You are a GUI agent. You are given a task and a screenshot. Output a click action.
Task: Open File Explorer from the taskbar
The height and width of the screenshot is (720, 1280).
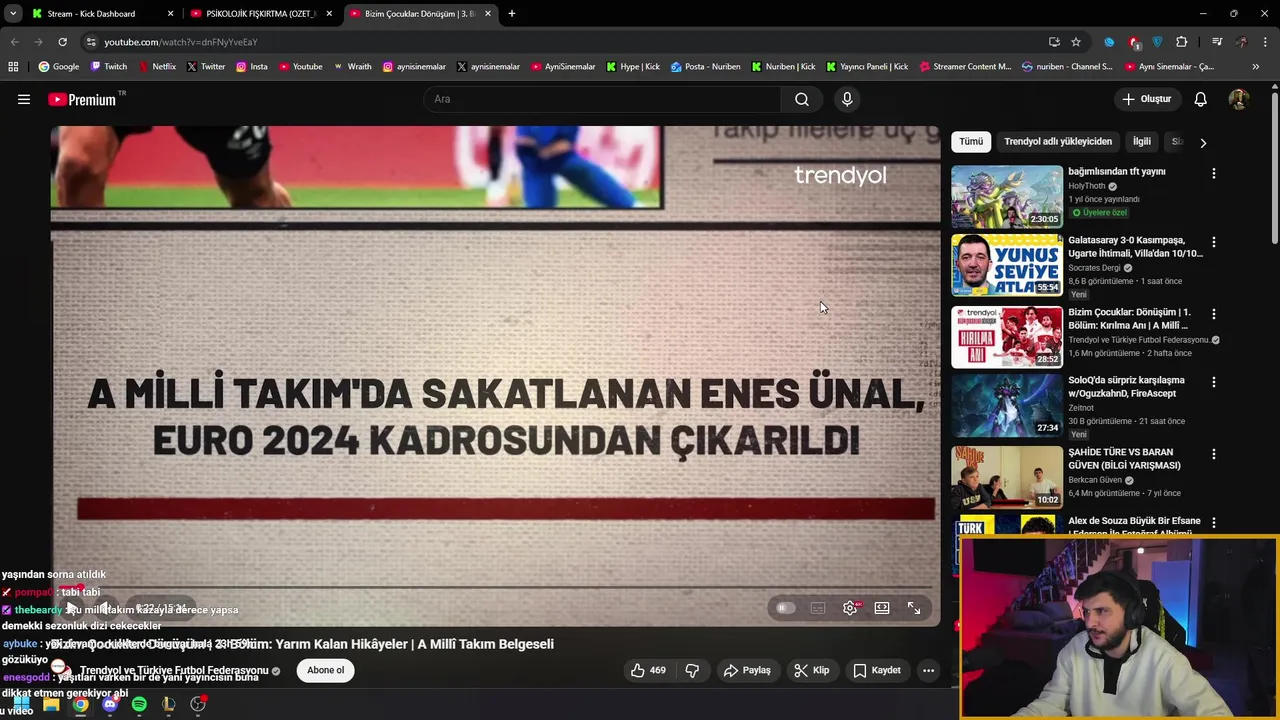[x=51, y=704]
